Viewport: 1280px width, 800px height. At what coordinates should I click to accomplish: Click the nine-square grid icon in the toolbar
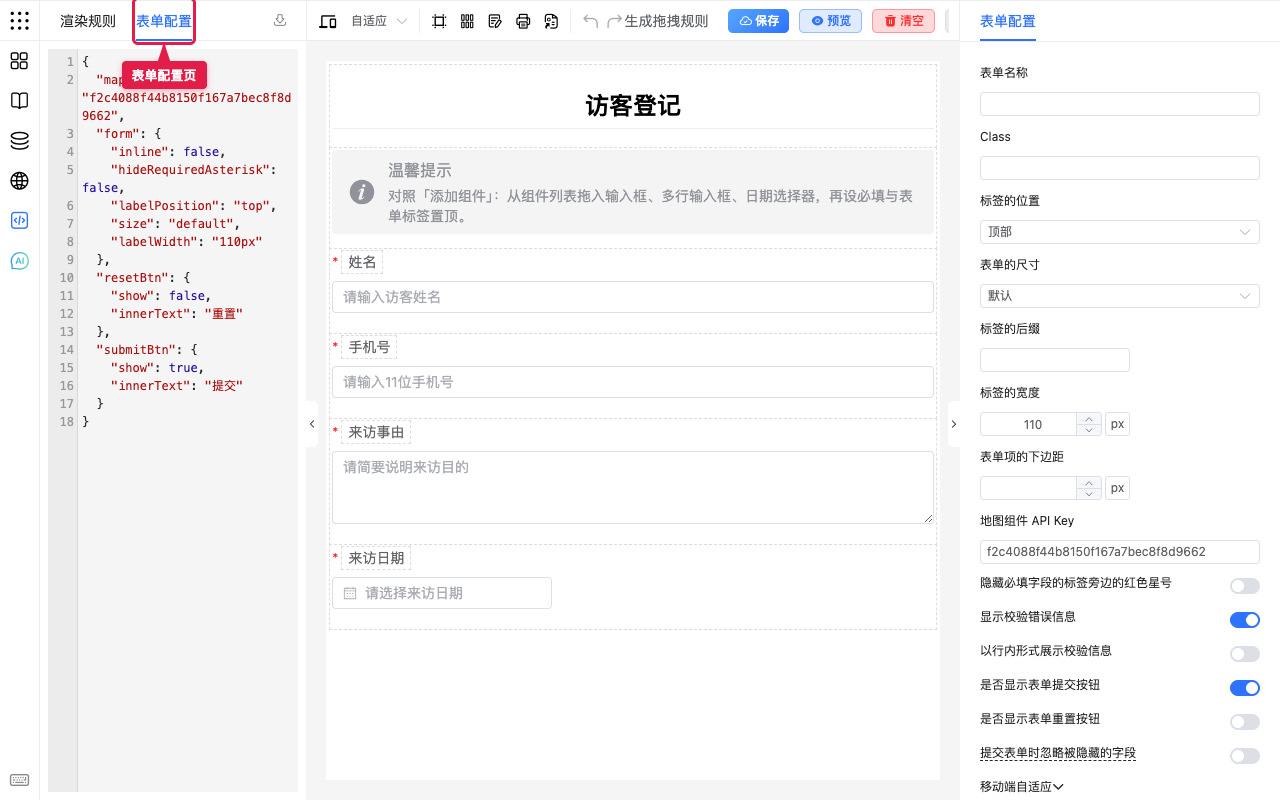pos(467,21)
